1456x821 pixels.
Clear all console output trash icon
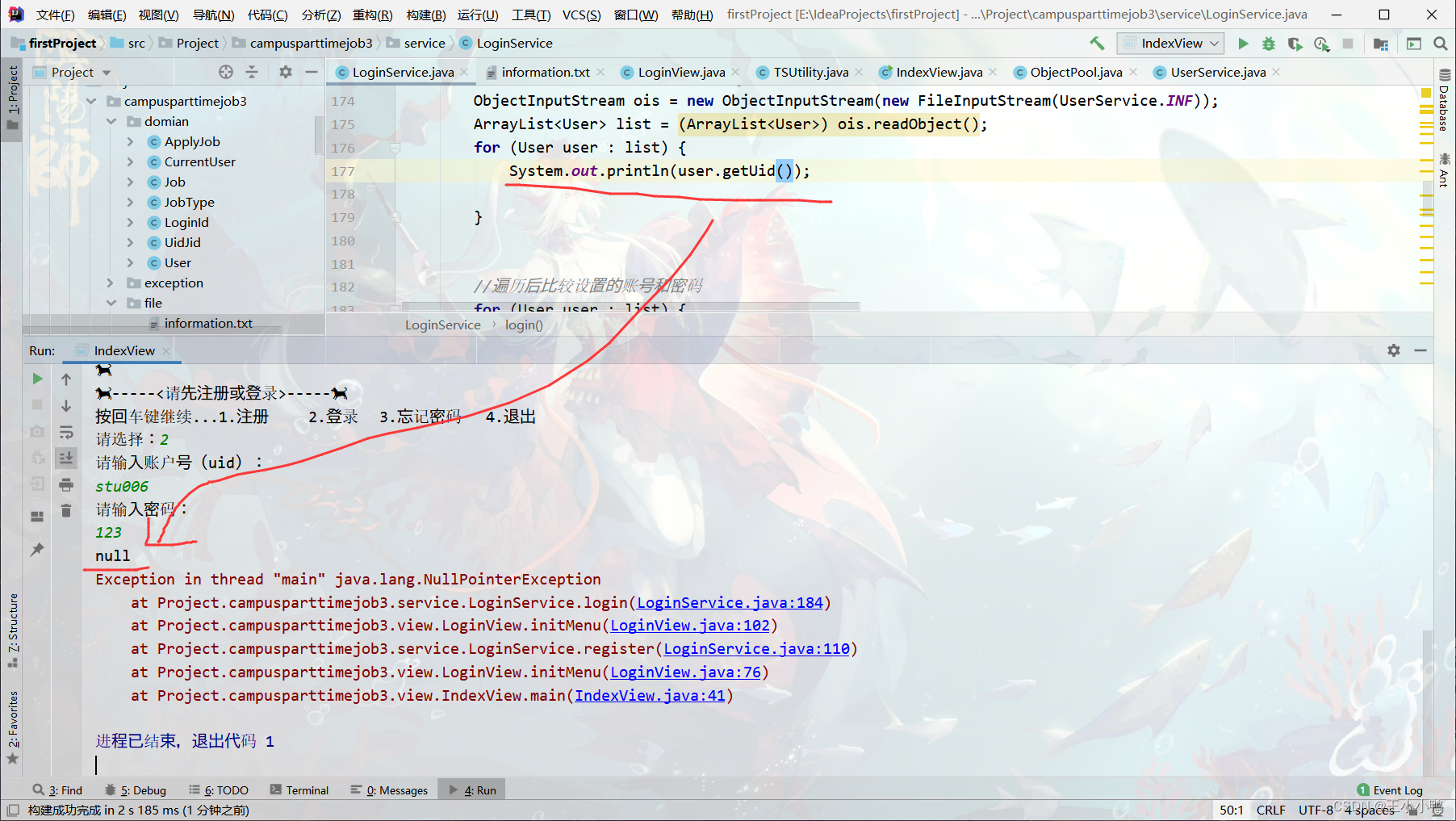point(66,510)
